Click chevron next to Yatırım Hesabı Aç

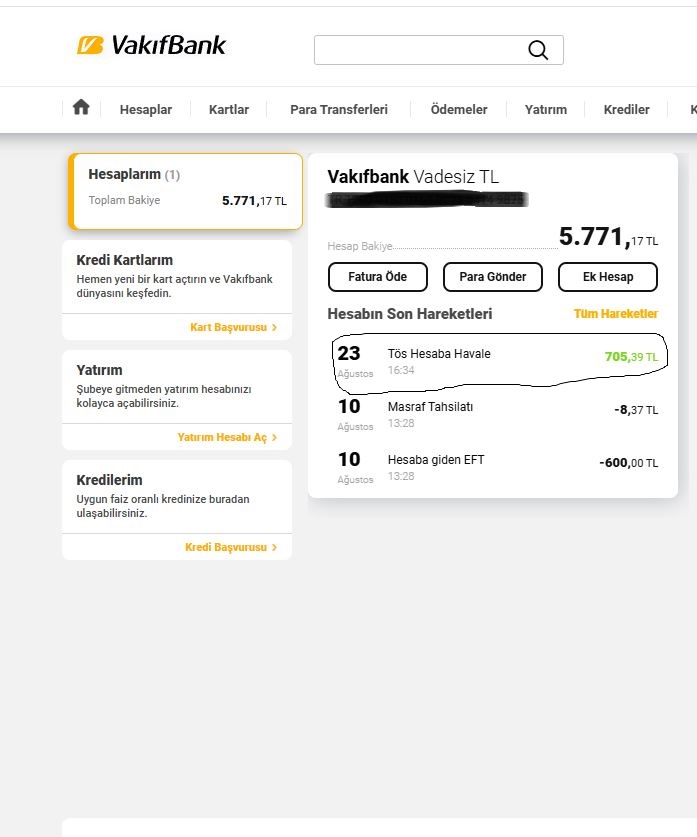pos(274,437)
